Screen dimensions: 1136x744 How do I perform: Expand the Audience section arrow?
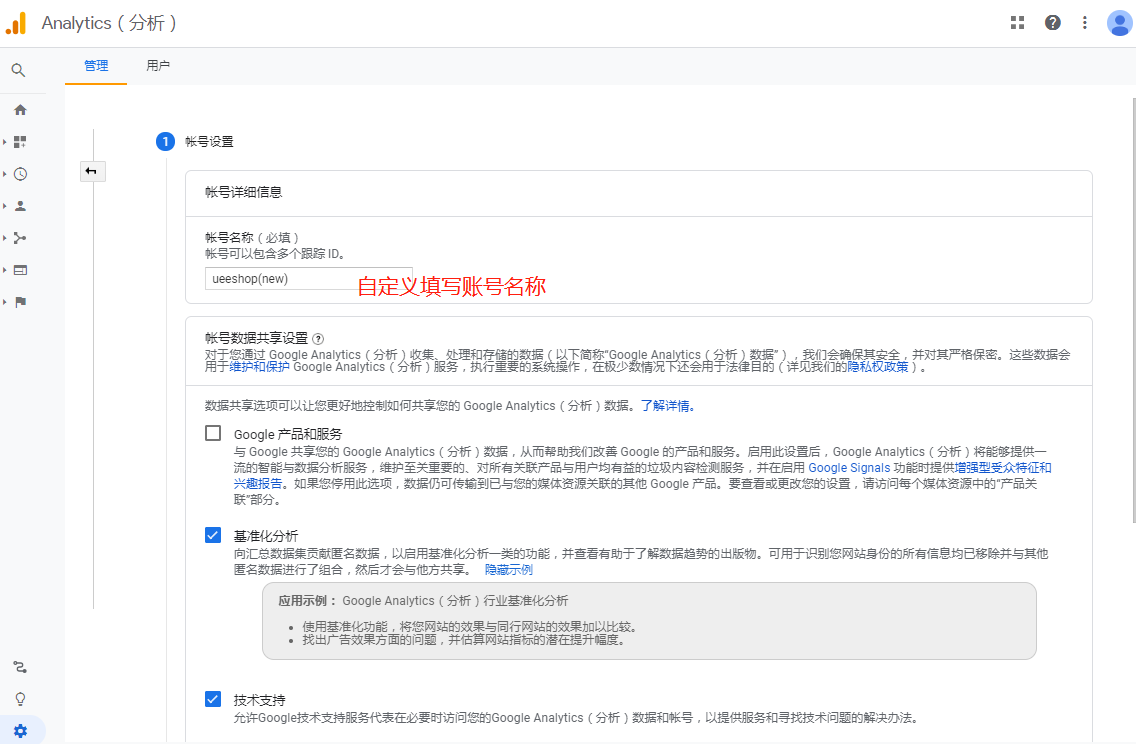pyautogui.click(x=5, y=206)
